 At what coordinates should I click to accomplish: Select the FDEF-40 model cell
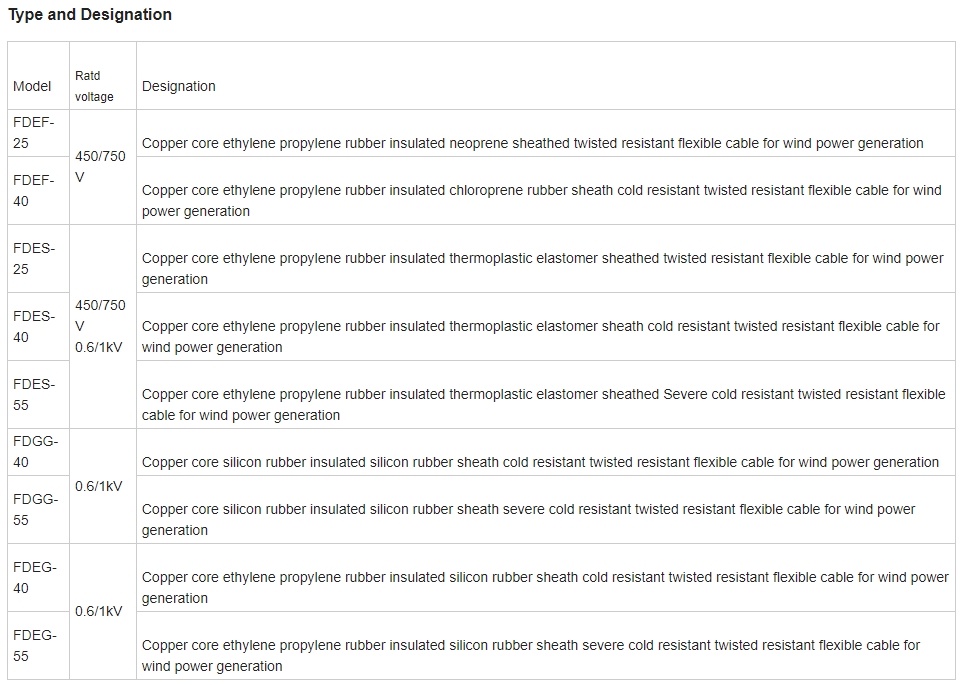tap(39, 190)
